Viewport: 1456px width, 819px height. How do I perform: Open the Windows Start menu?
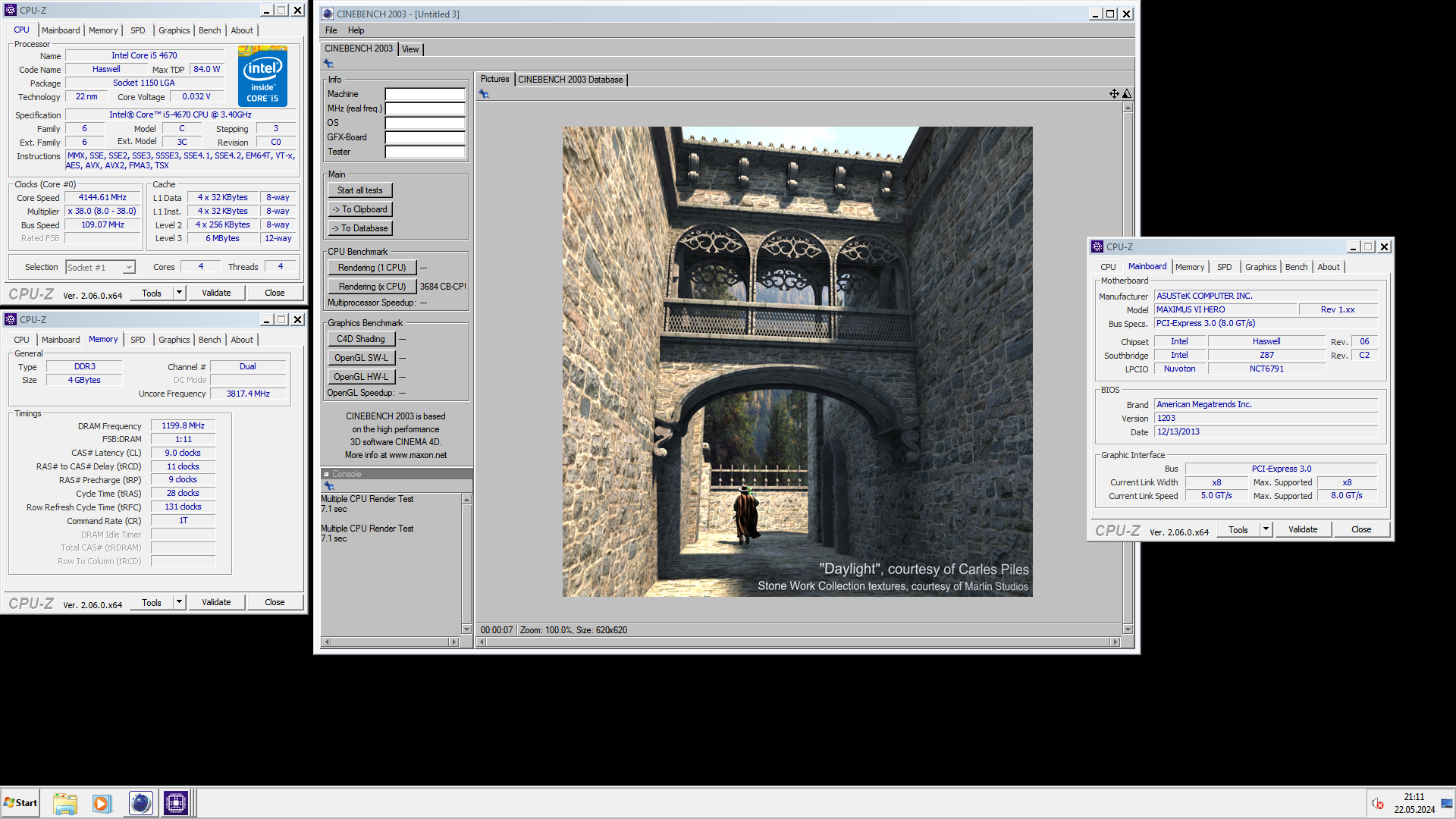[20, 803]
